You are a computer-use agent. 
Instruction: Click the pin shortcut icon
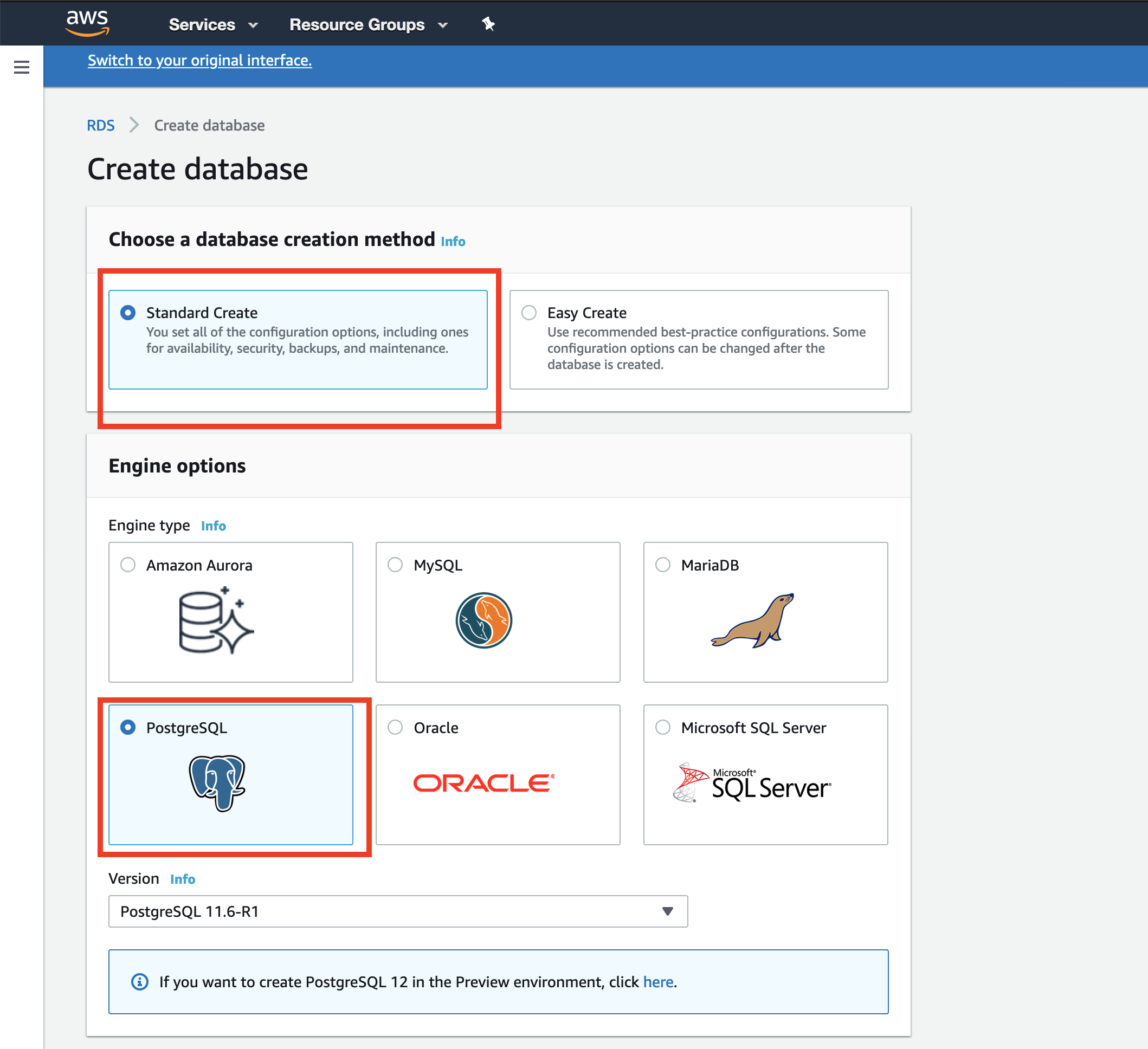pyautogui.click(x=488, y=24)
